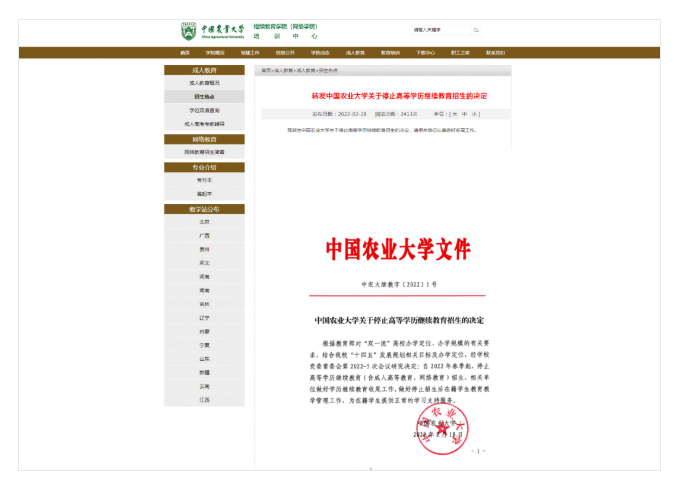Viewport: 688px width, 486px height.
Task: Click the red article title 转发中国农业大学关于停止…
Action: (x=399, y=96)
